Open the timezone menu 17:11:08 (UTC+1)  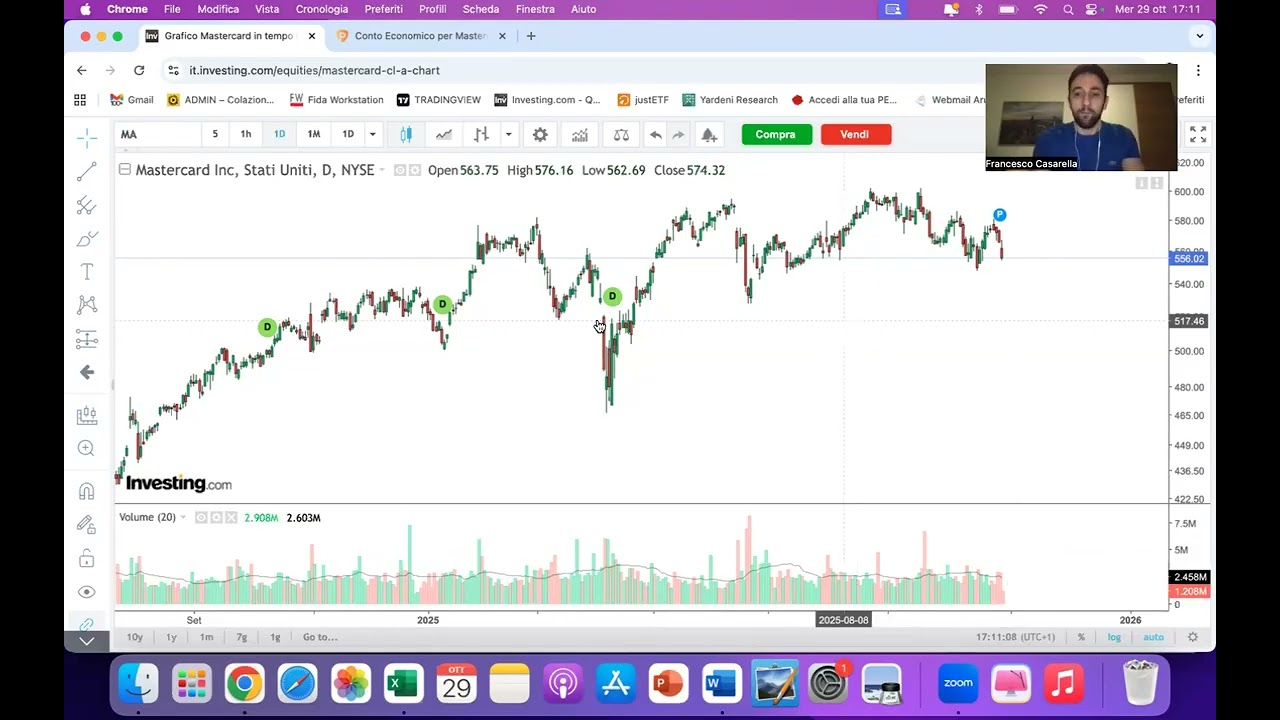click(1016, 637)
